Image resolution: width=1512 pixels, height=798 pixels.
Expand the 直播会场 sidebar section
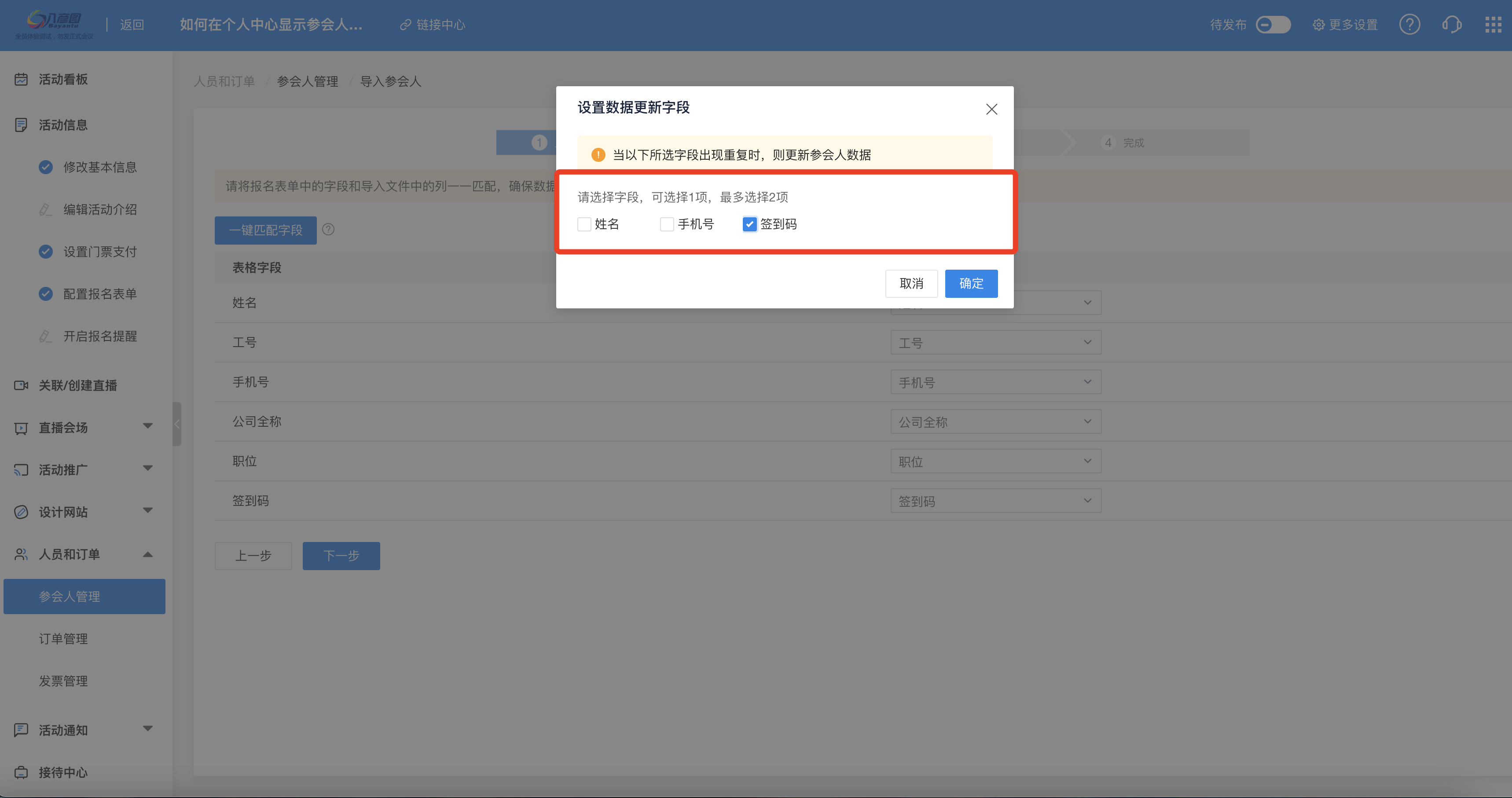148,427
